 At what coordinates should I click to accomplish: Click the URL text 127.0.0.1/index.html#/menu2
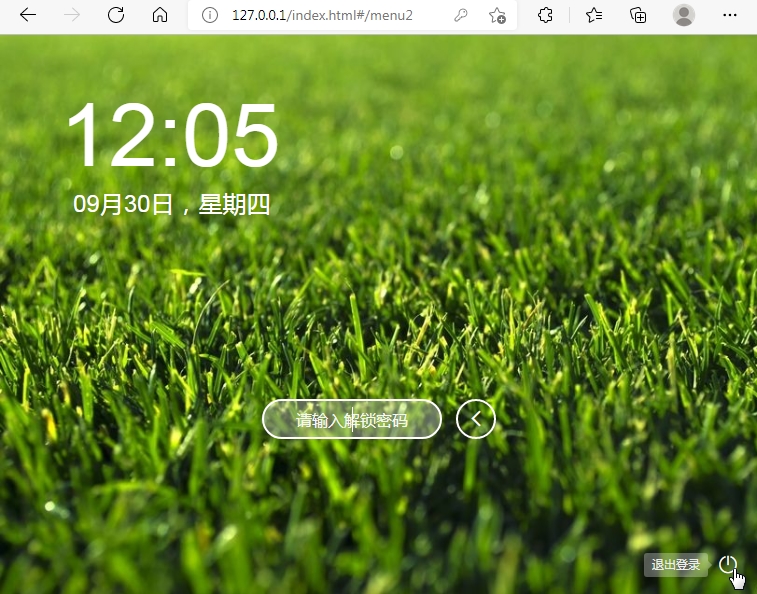[x=322, y=15]
